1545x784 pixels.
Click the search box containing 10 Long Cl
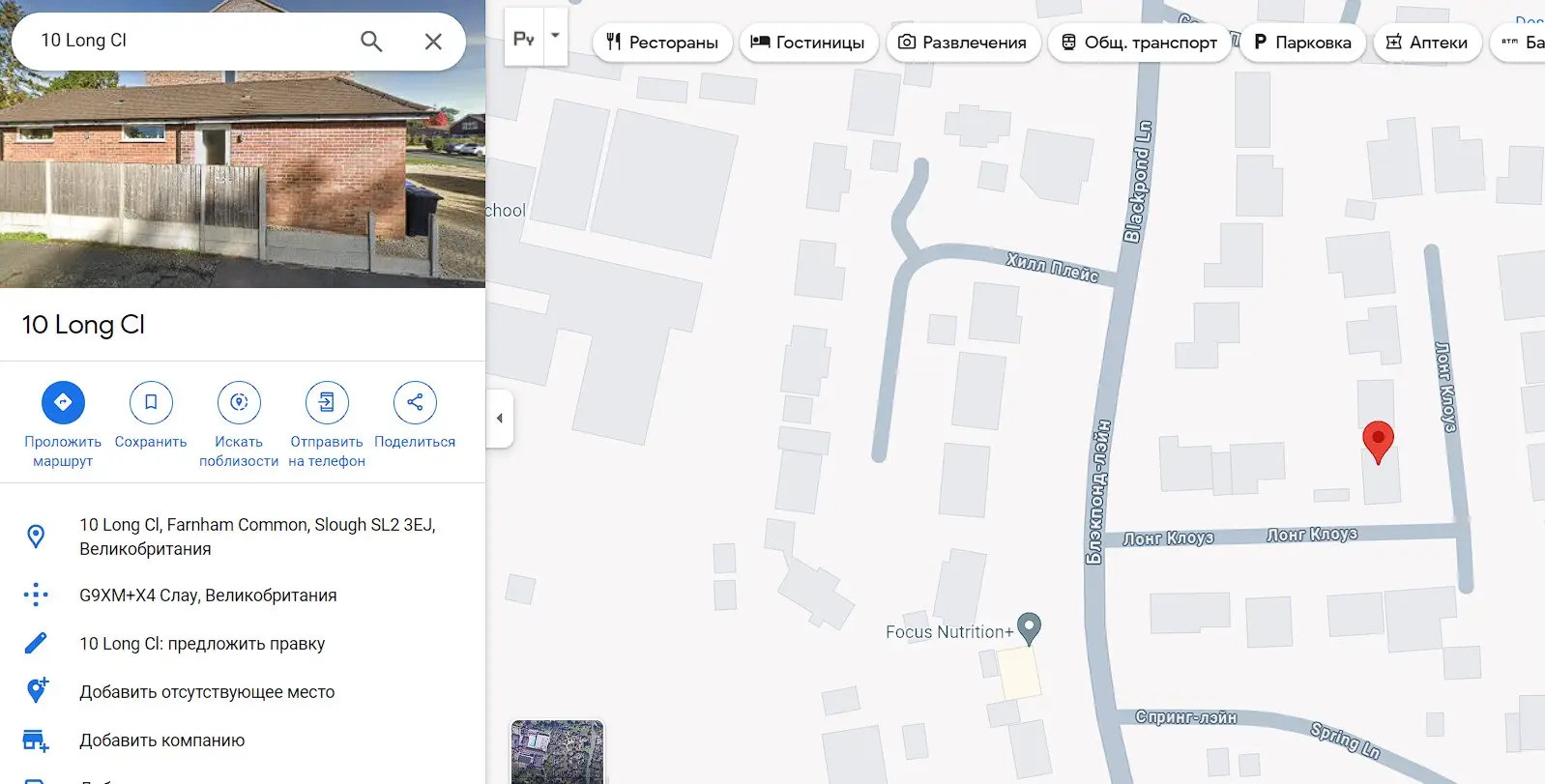193,41
